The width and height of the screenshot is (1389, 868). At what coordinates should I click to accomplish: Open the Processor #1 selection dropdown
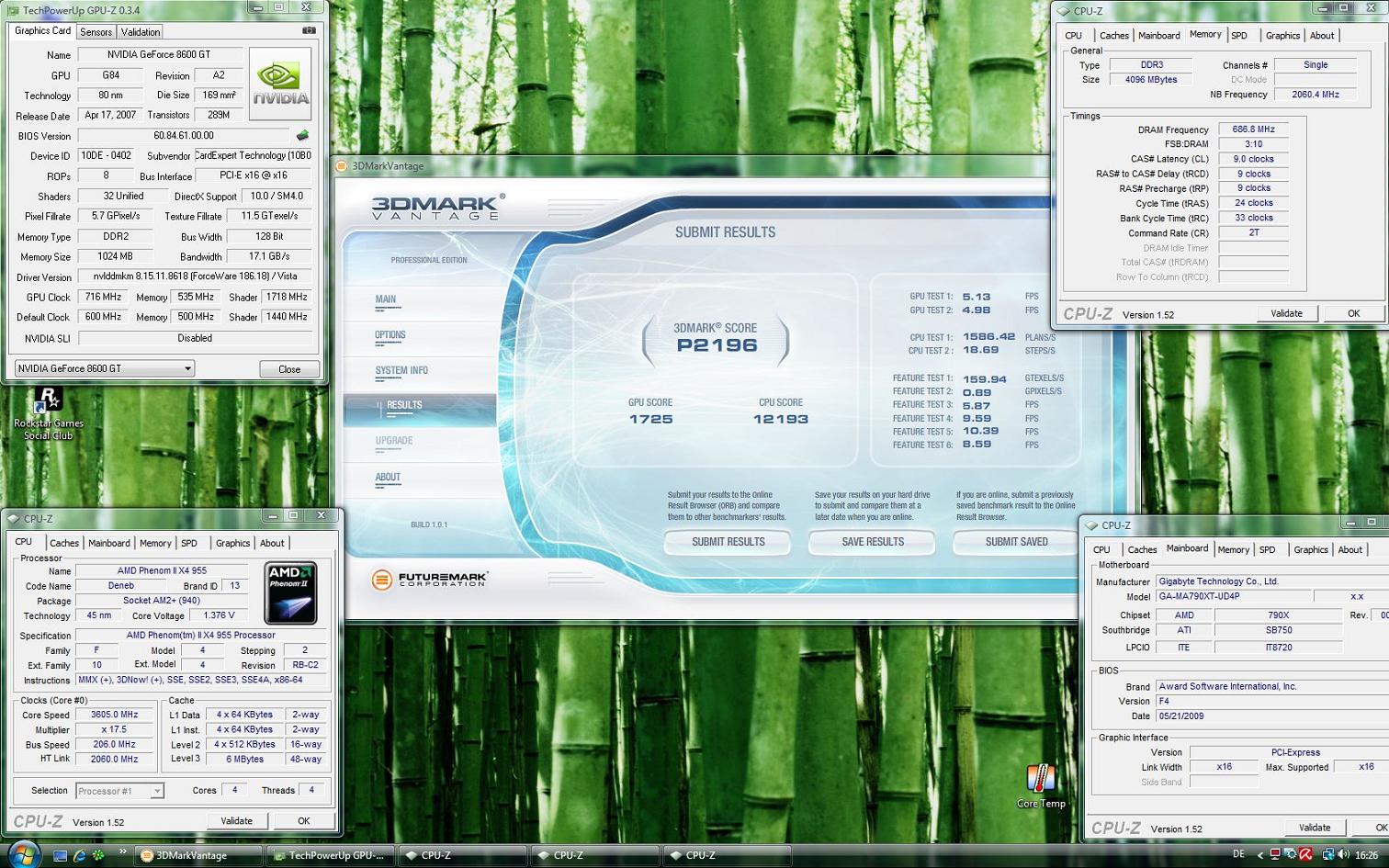click(x=119, y=791)
